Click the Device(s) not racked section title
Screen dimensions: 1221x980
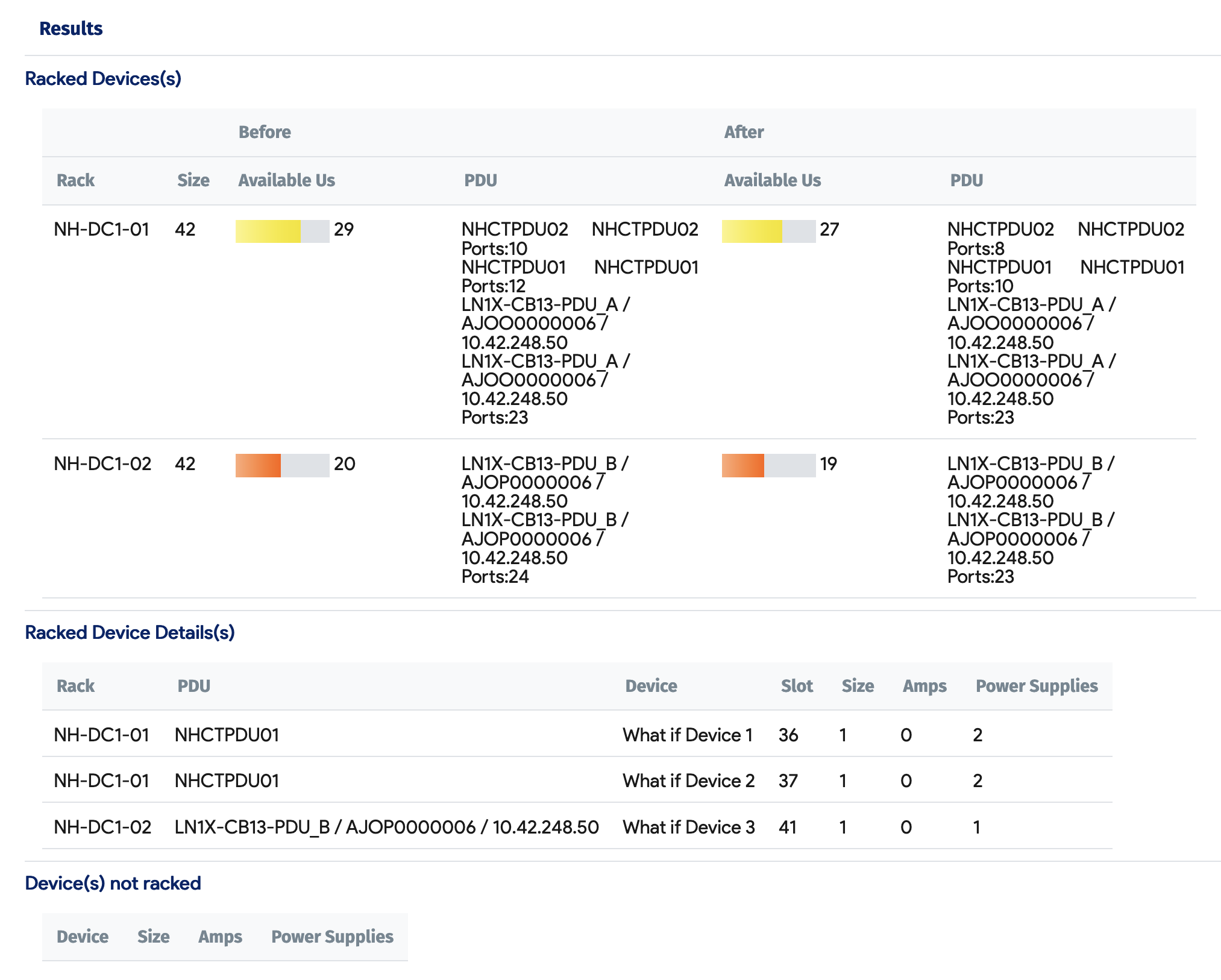point(113,883)
